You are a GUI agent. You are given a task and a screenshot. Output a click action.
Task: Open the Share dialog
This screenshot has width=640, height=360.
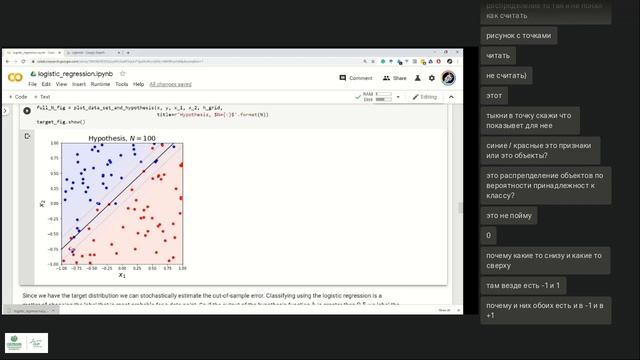(x=395, y=78)
